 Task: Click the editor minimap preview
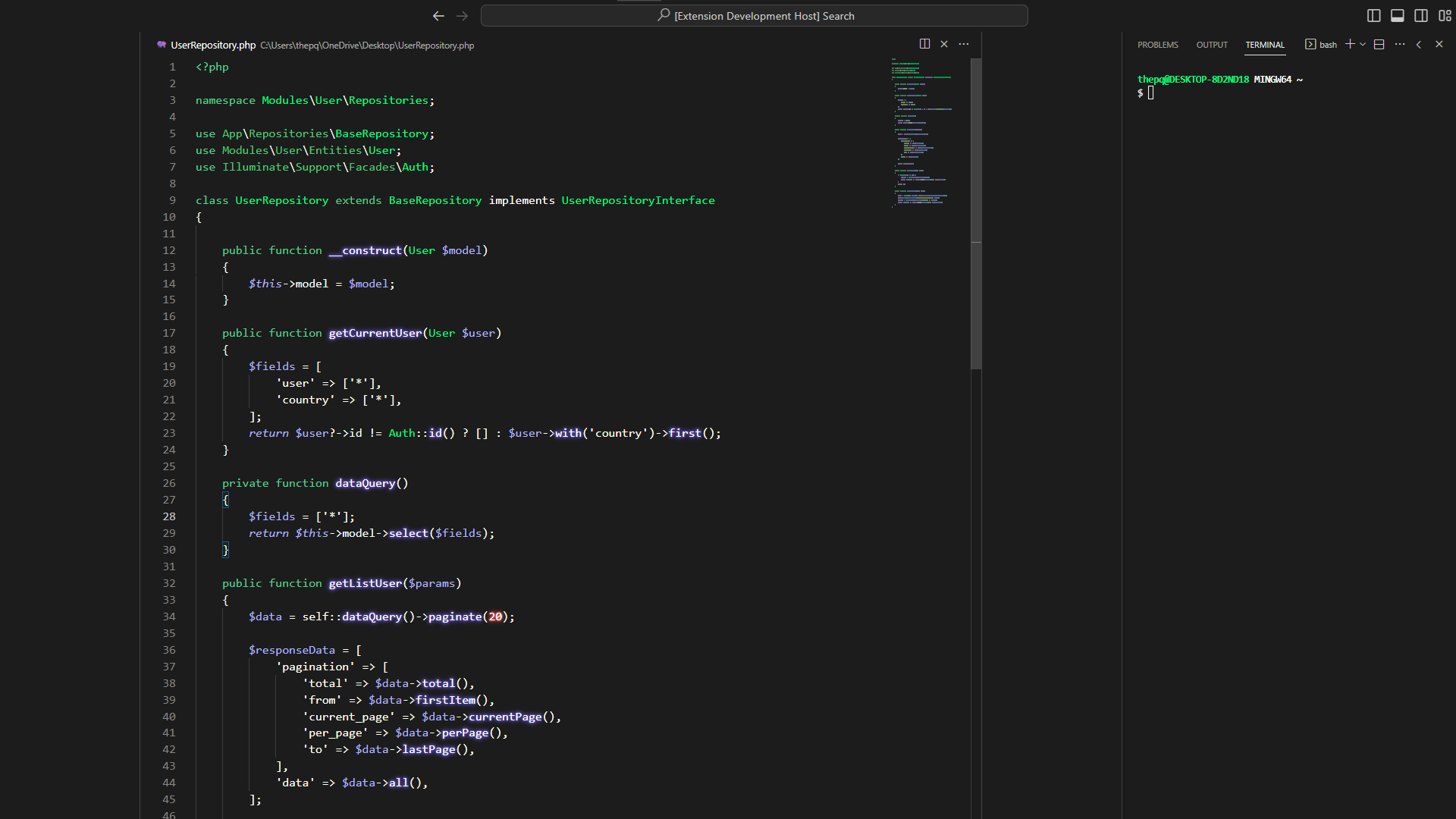pyautogui.click(x=921, y=133)
